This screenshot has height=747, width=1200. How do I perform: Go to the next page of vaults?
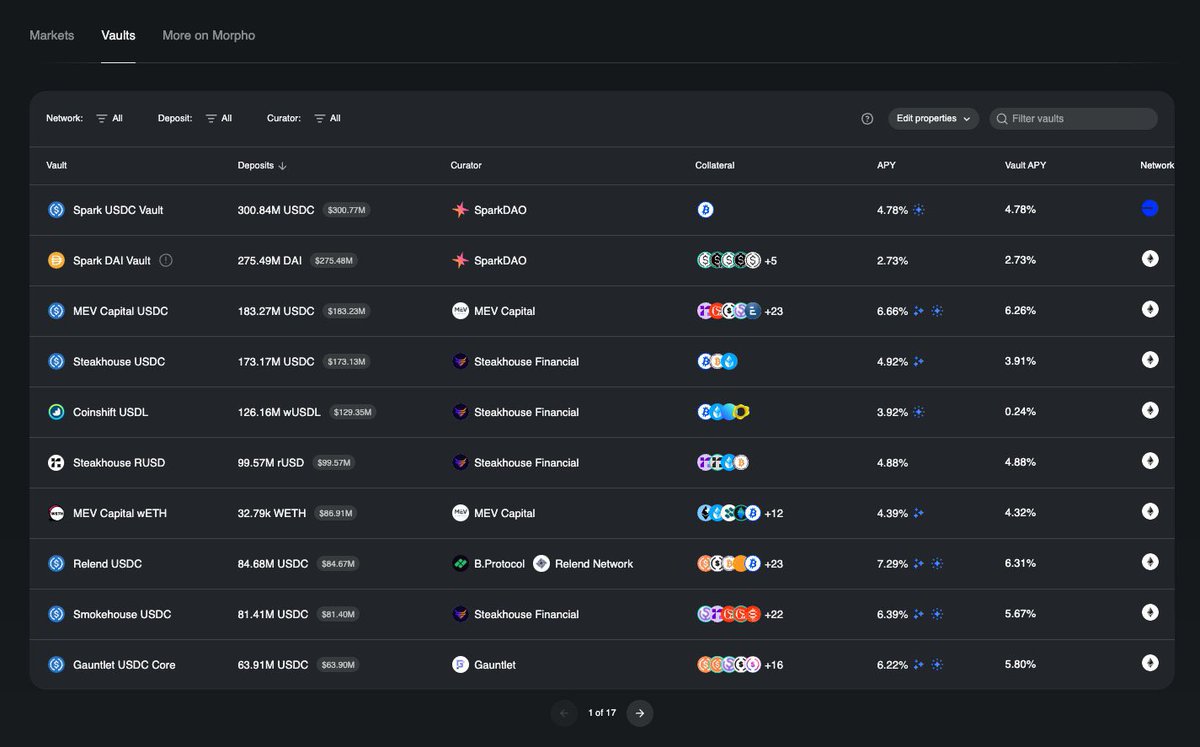[640, 713]
